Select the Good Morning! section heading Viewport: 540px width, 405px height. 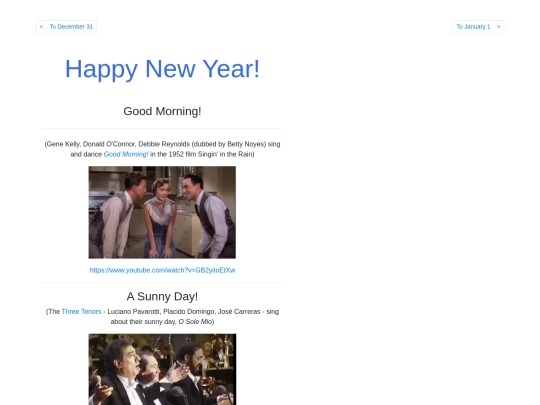tap(162, 111)
